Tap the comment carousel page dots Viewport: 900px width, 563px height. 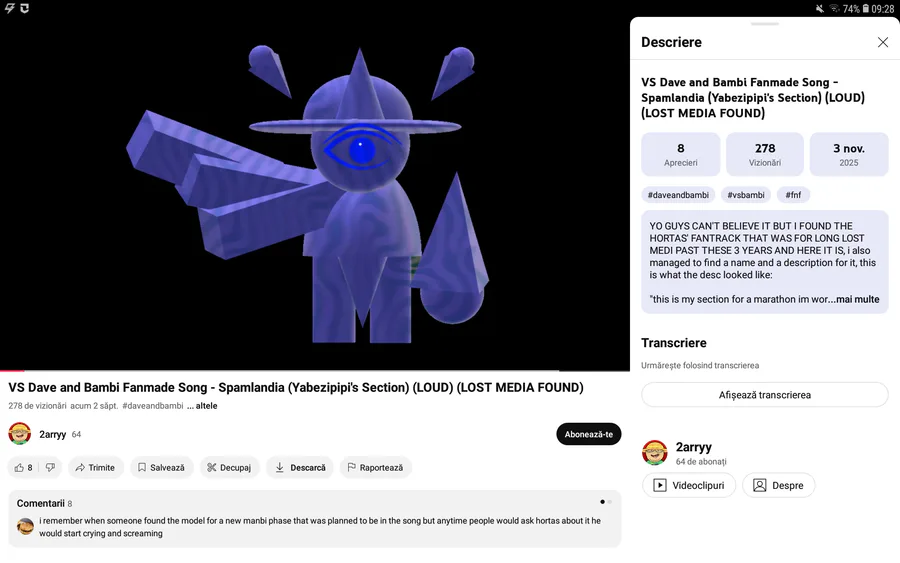coord(606,502)
